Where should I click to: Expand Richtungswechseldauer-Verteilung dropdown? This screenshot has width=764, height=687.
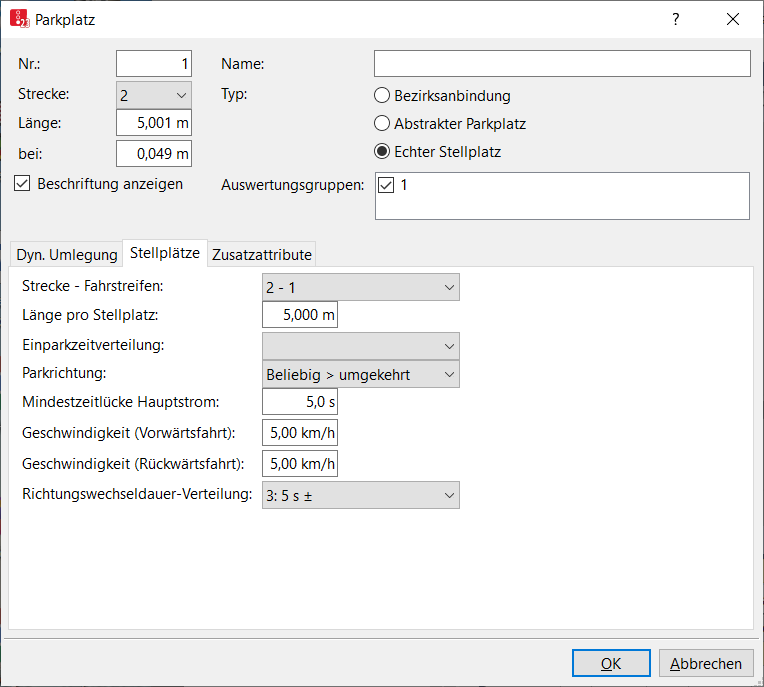(x=361, y=496)
